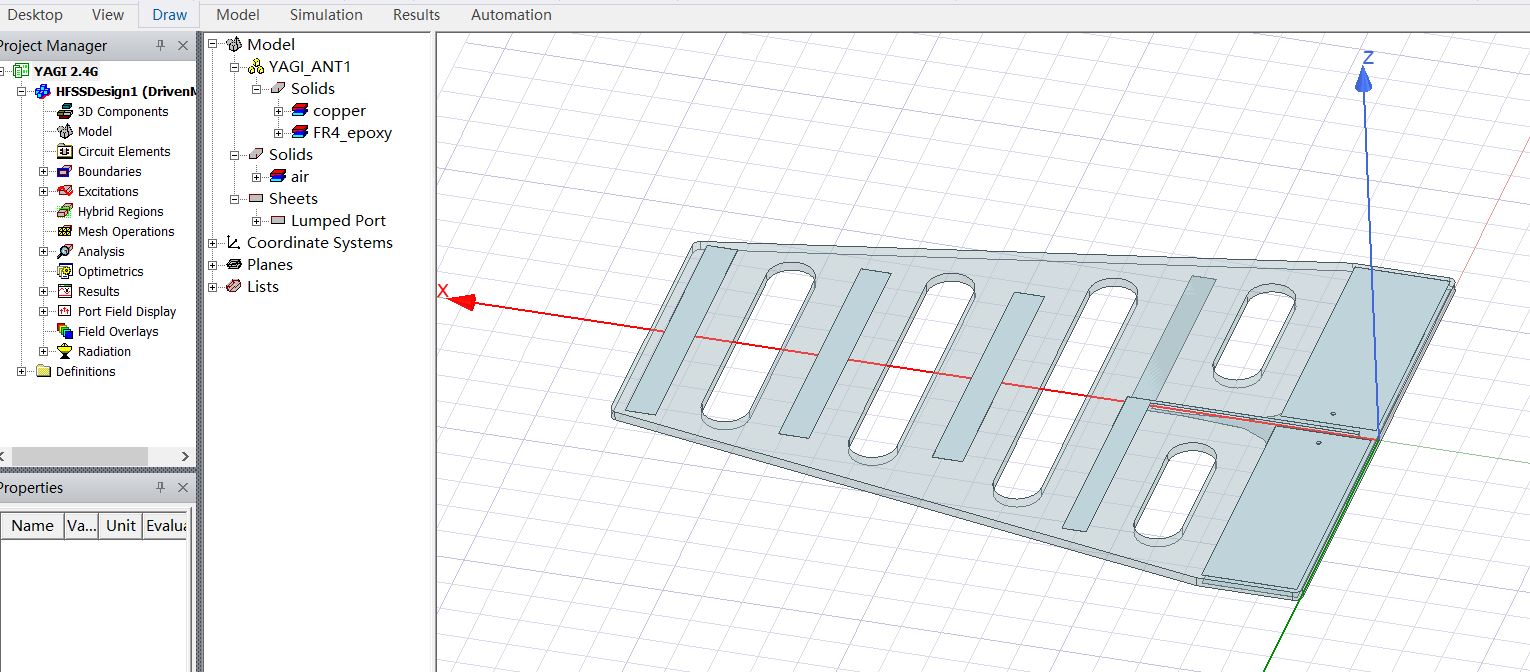
Task: Click the Radiation icon
Action: [x=65, y=351]
